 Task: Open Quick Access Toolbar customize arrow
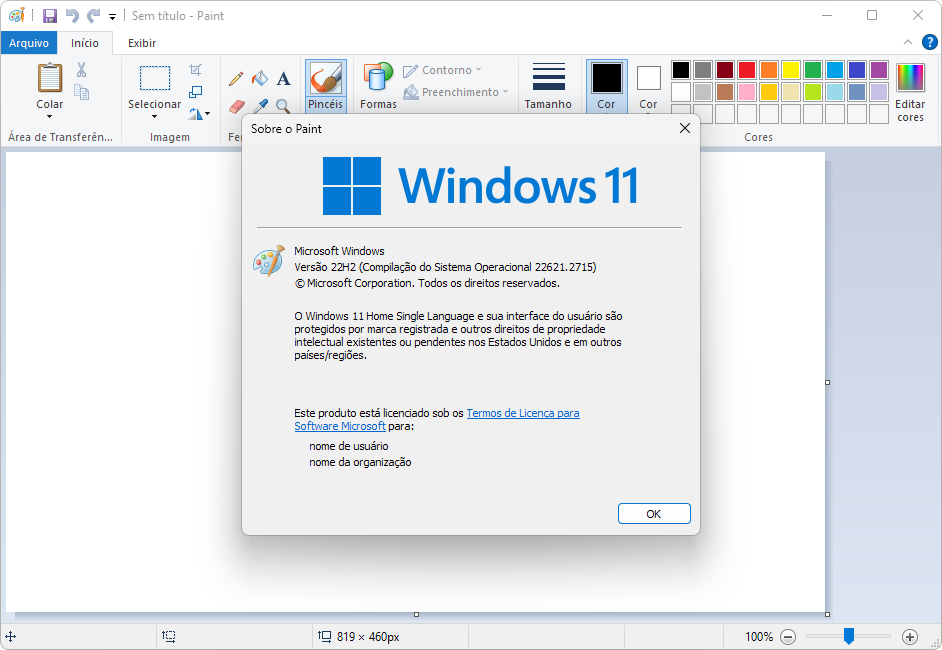[112, 17]
